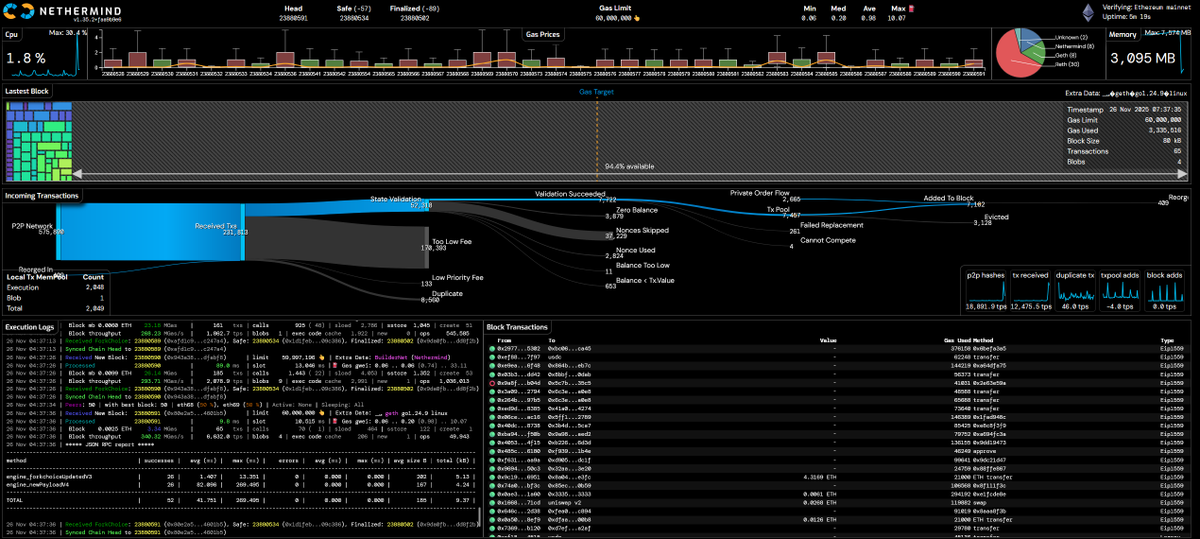This screenshot has width=1200, height=539.
Task: Click the Nonces Skipped flow label
Action: click(x=642, y=230)
